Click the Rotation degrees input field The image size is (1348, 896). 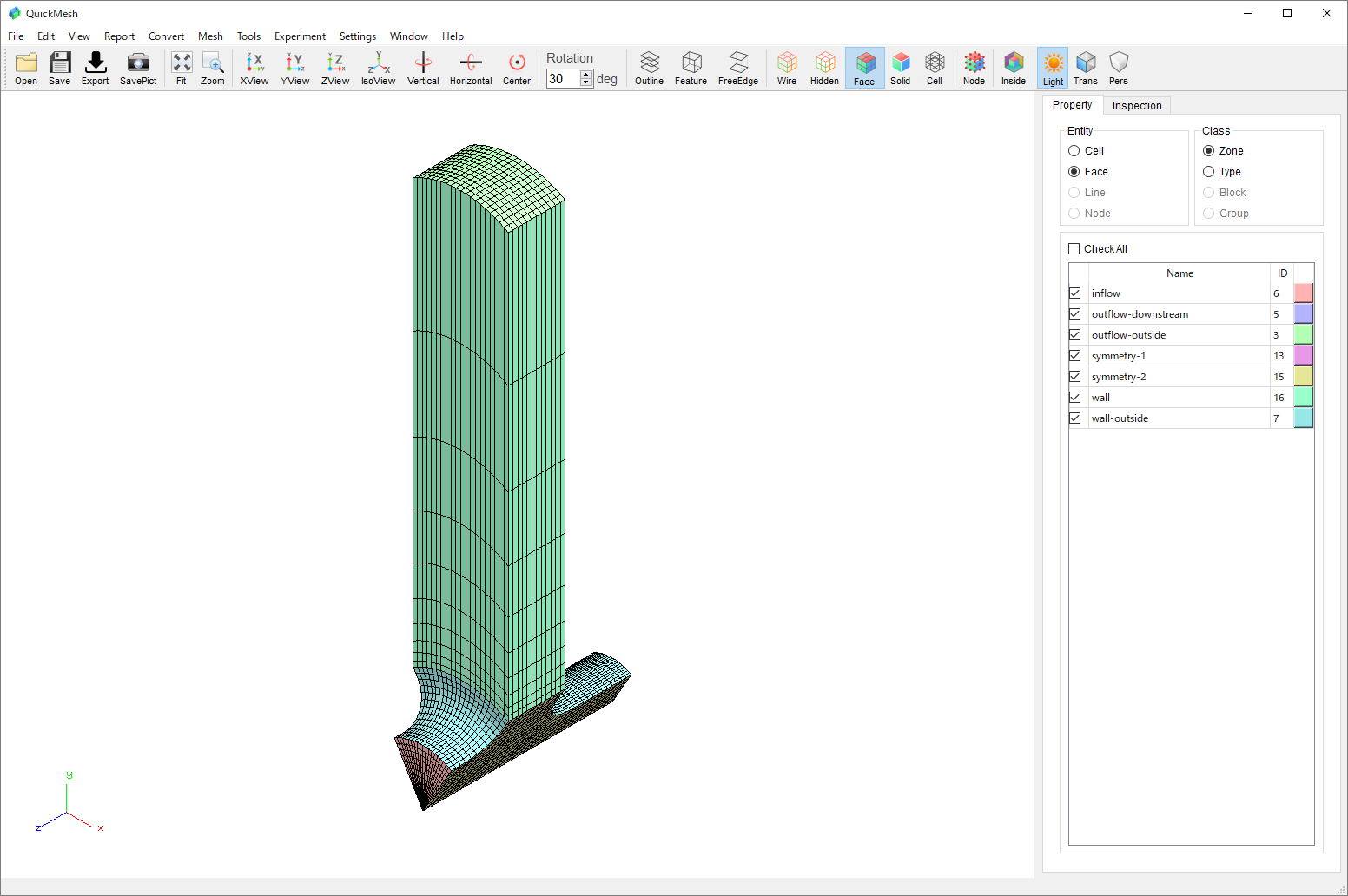[562, 79]
